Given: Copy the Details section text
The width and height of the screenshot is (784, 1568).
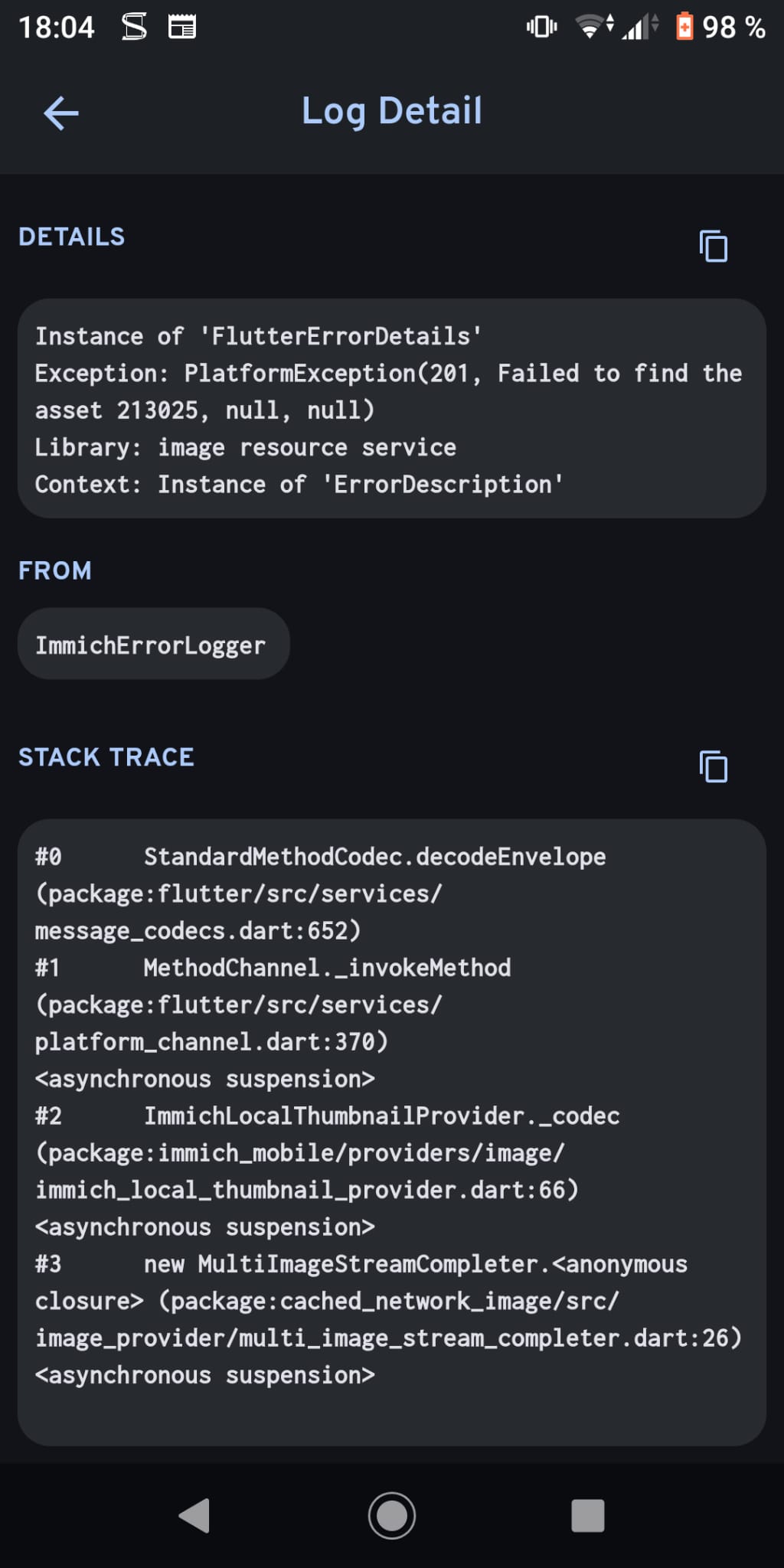Looking at the screenshot, I should point(714,246).
